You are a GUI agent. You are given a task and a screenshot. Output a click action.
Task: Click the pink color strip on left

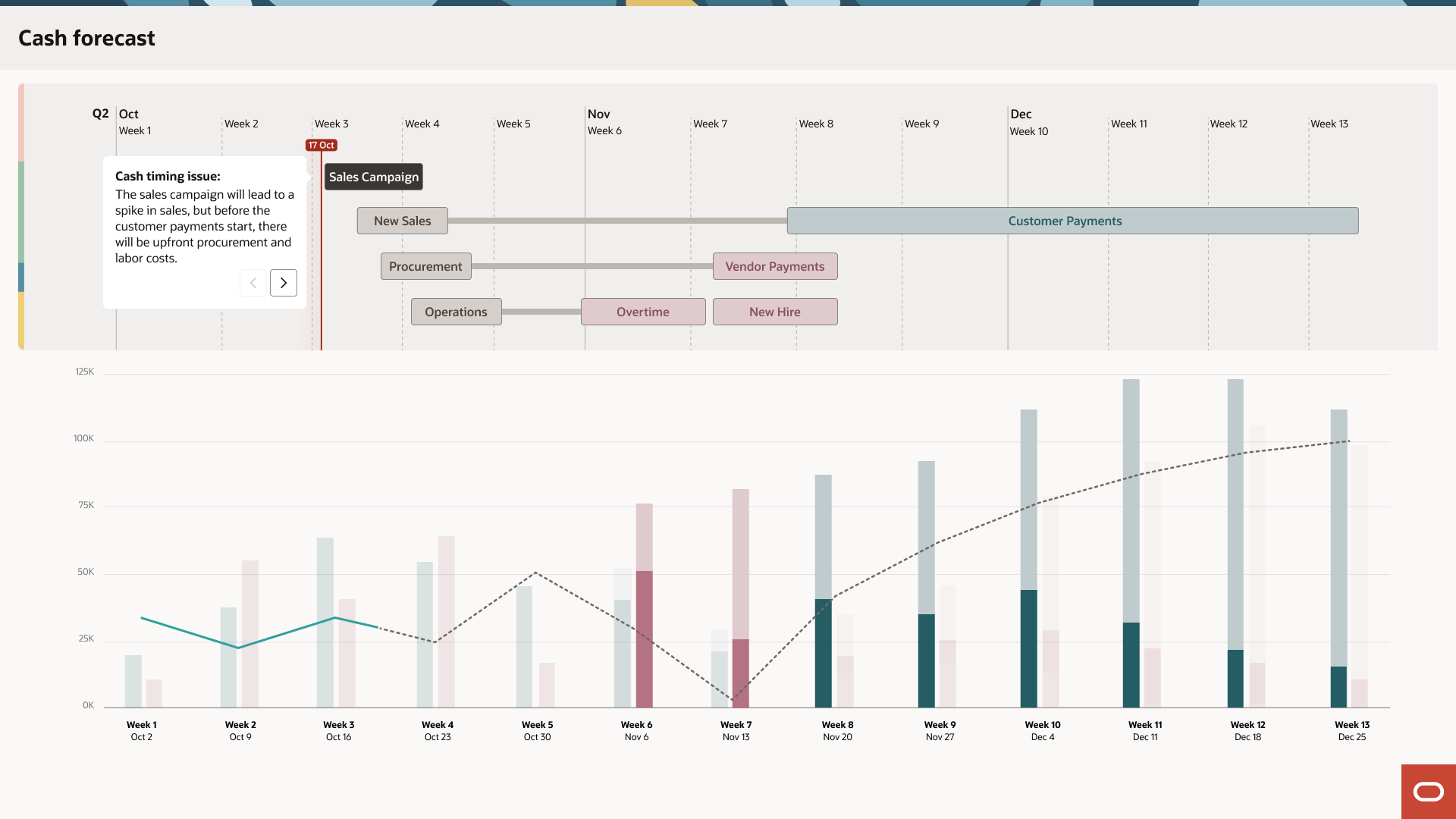tap(21, 122)
